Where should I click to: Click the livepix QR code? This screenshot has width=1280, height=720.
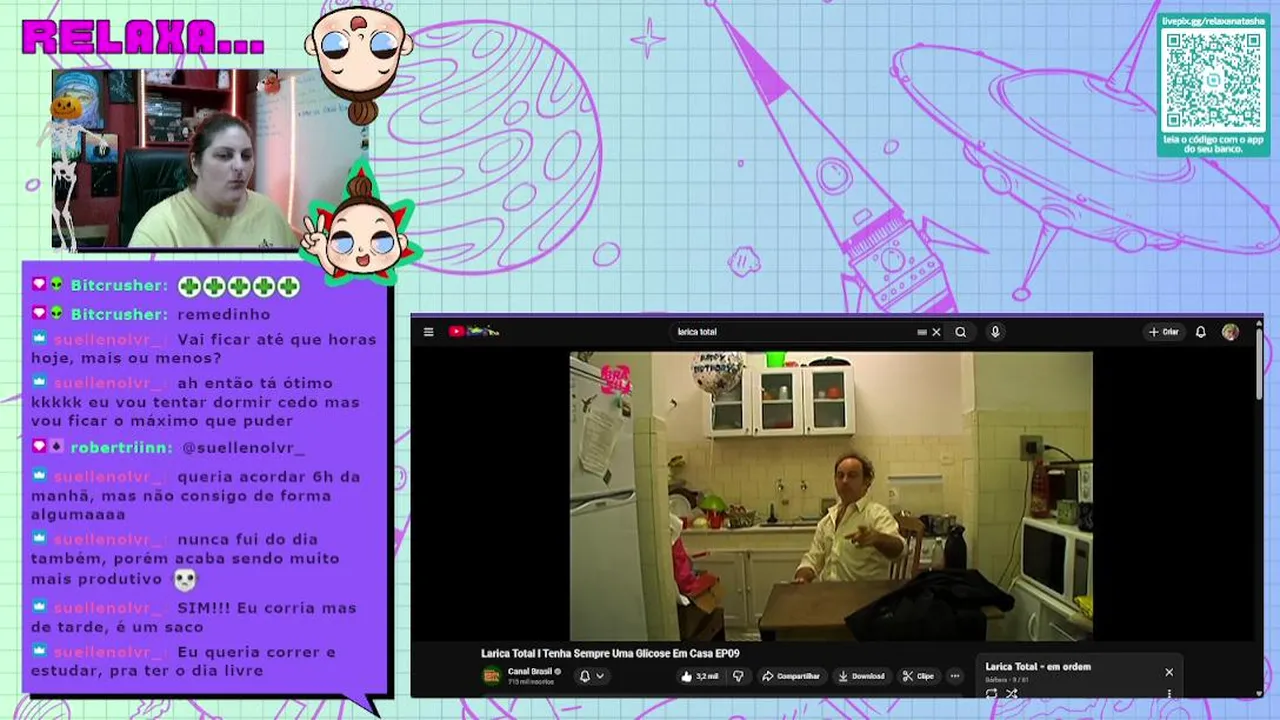(x=1214, y=80)
